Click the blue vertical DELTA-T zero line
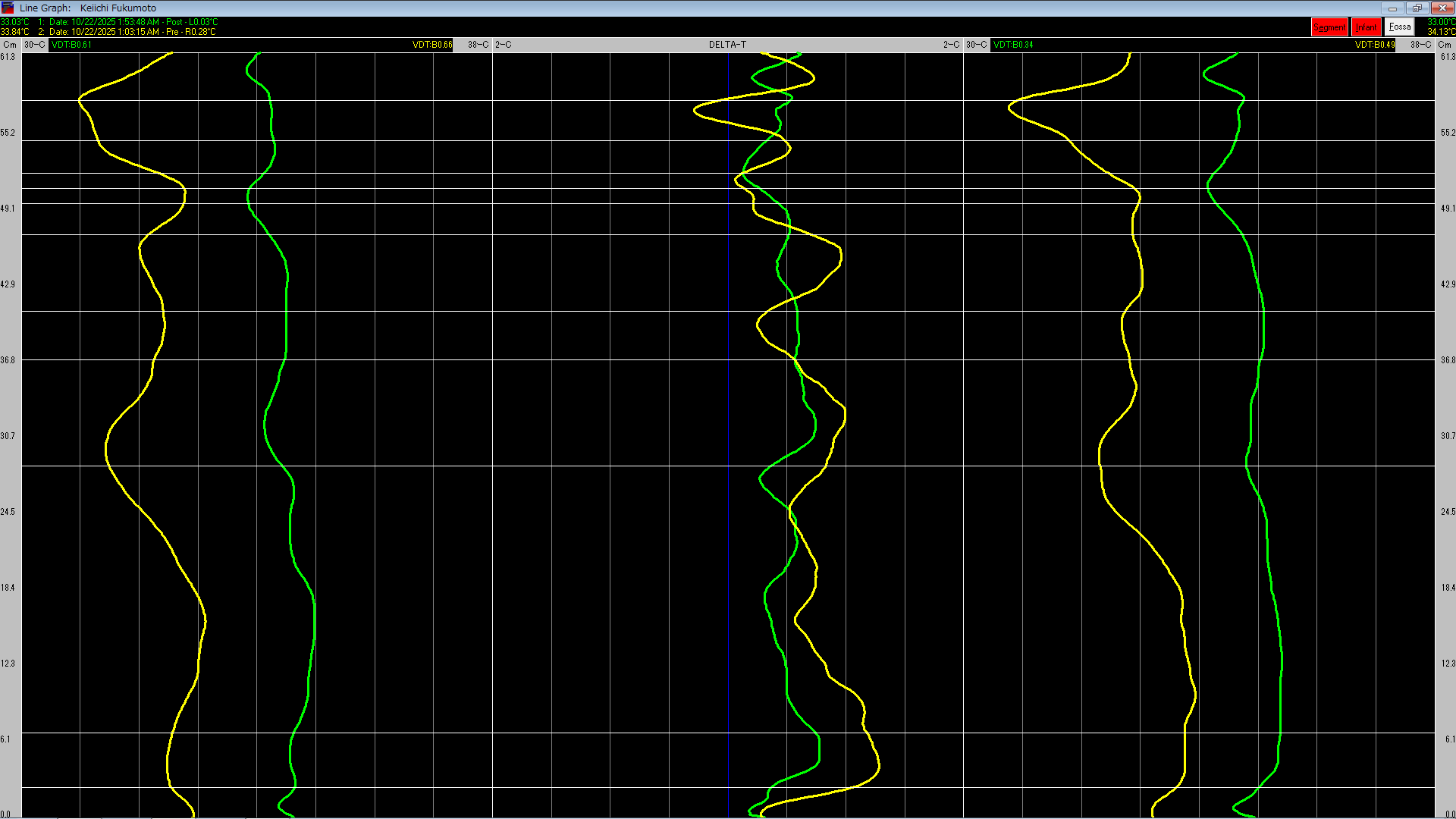The height and width of the screenshot is (819, 1456). tap(729, 435)
